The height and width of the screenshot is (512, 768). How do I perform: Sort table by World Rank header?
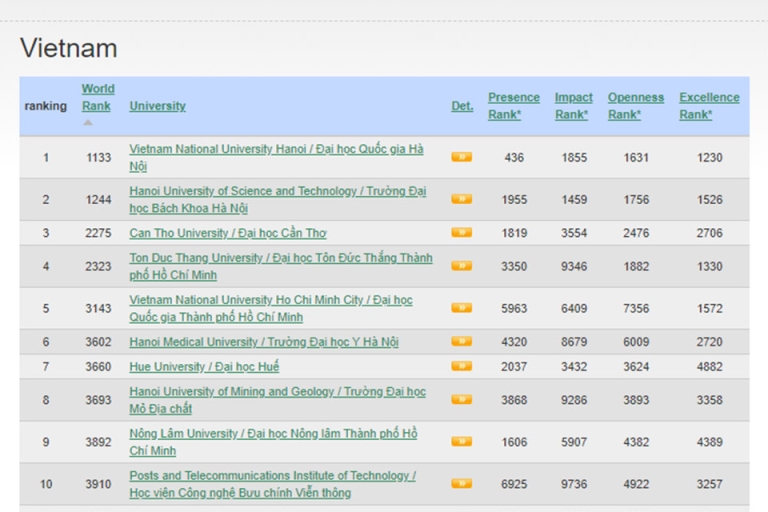pyautogui.click(x=98, y=97)
